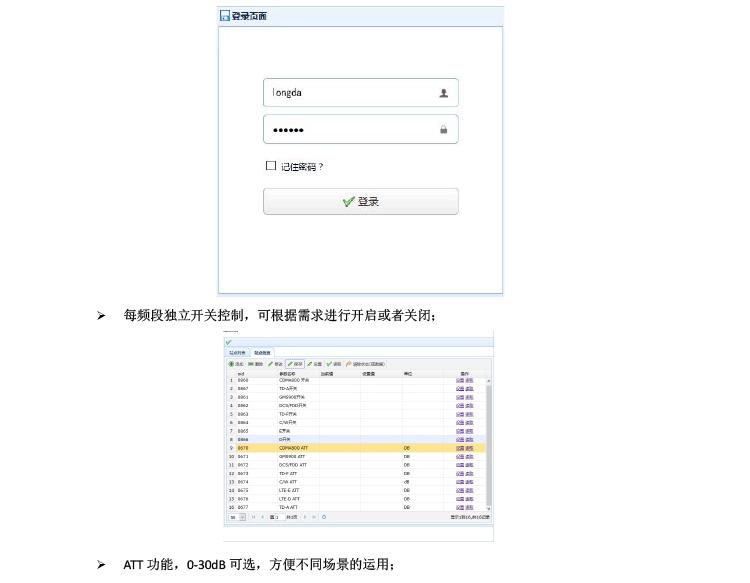Image resolution: width=750 pixels, height=583 pixels.
Task: Click the 删除 delete toolbar icon
Action: pyautogui.click(x=252, y=364)
